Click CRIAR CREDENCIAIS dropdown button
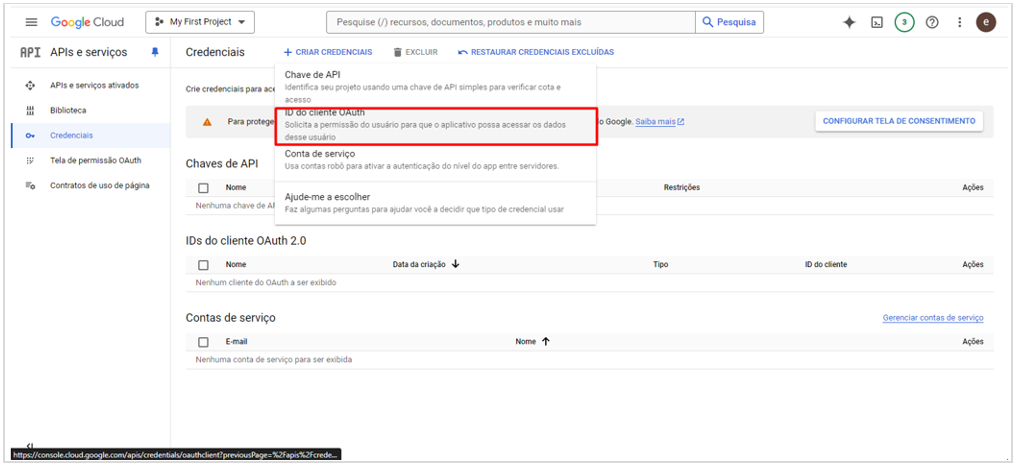 (328, 52)
